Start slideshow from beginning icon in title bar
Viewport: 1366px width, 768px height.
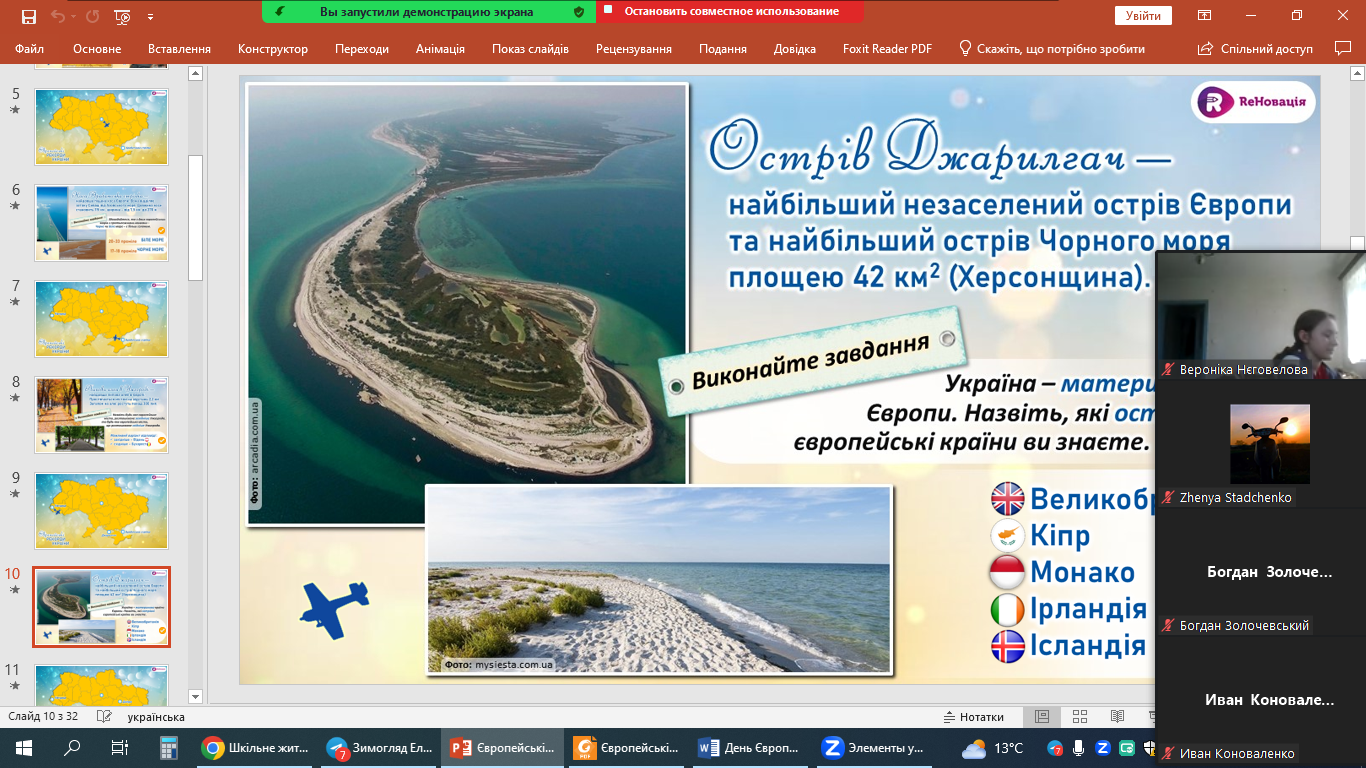click(123, 16)
